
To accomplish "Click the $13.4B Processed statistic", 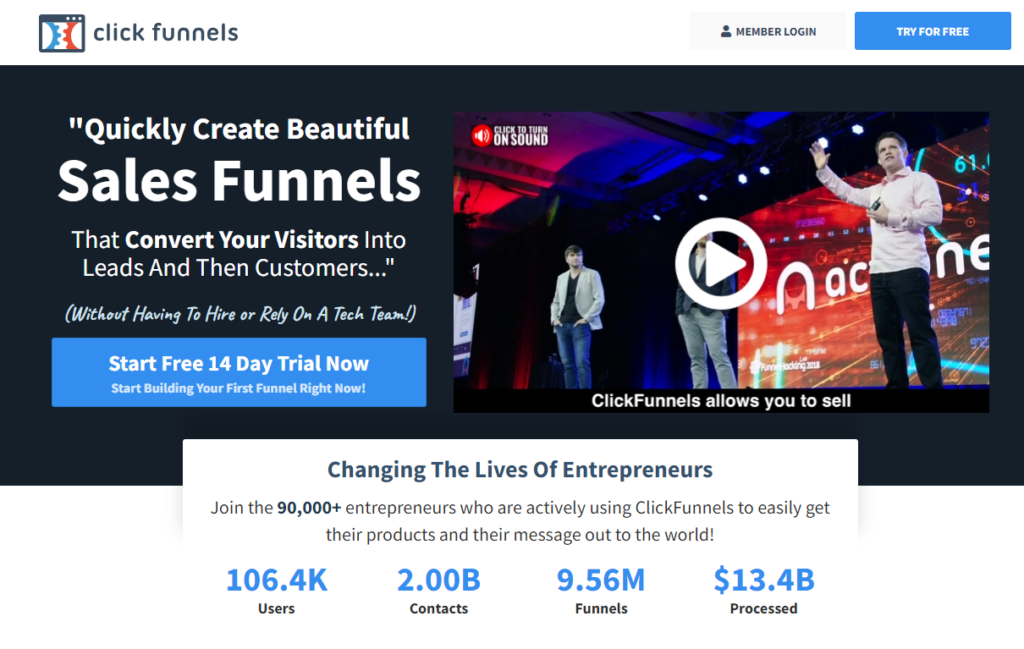I will coord(764,590).
